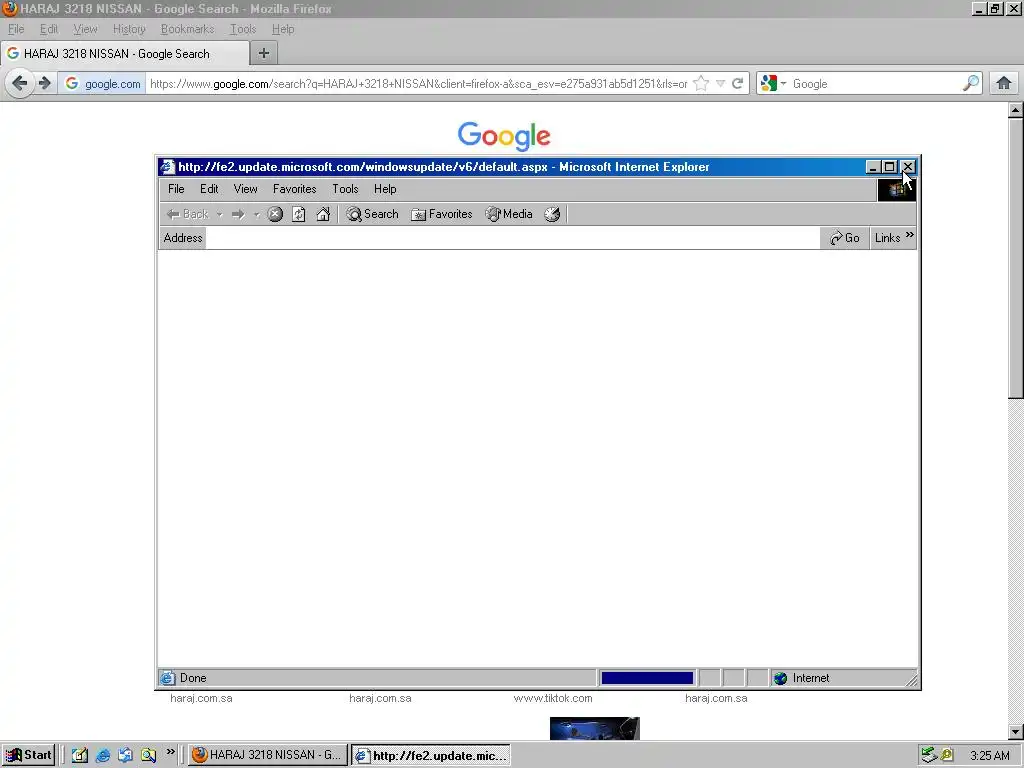
Task: Click the Windows logo throbber in IE
Action: pos(896,189)
